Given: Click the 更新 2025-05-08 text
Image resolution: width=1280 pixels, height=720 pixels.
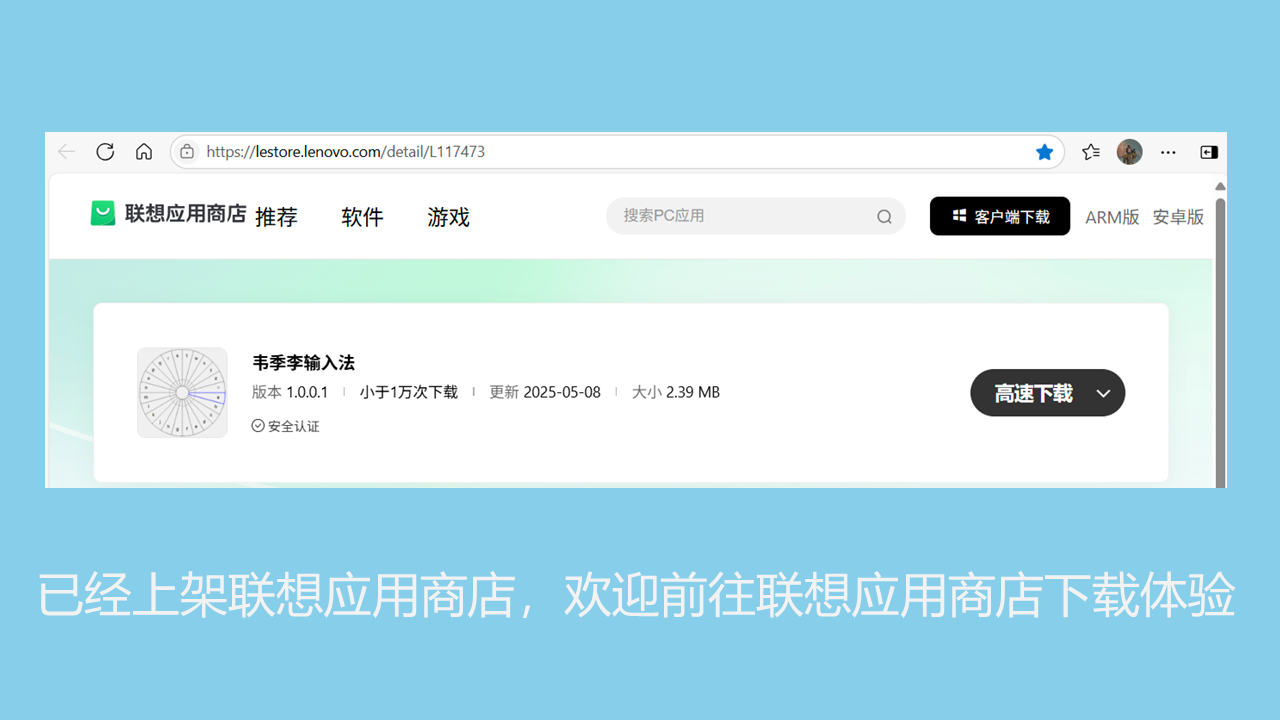Looking at the screenshot, I should tap(545, 392).
